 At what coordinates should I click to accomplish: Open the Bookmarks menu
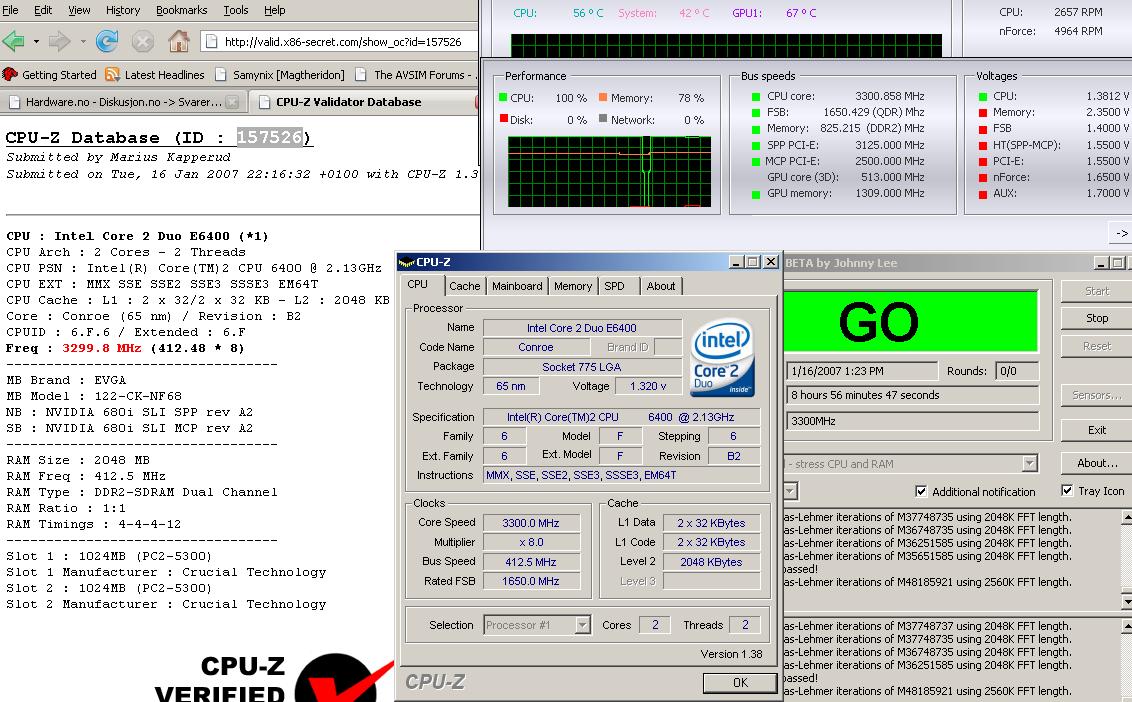182,10
